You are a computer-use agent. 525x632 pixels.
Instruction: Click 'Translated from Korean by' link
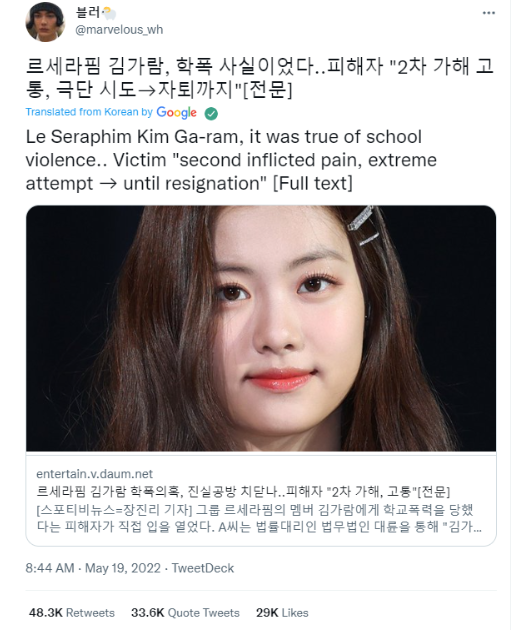[x=89, y=112]
